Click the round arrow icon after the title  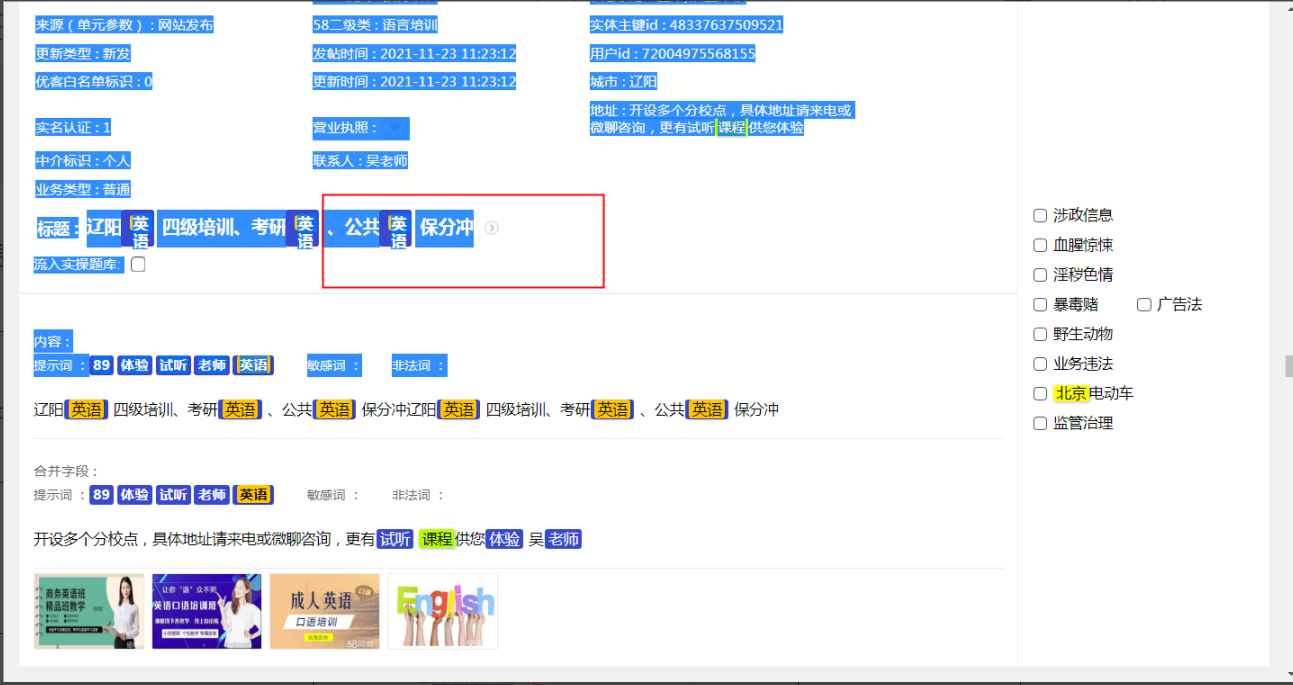tap(491, 228)
